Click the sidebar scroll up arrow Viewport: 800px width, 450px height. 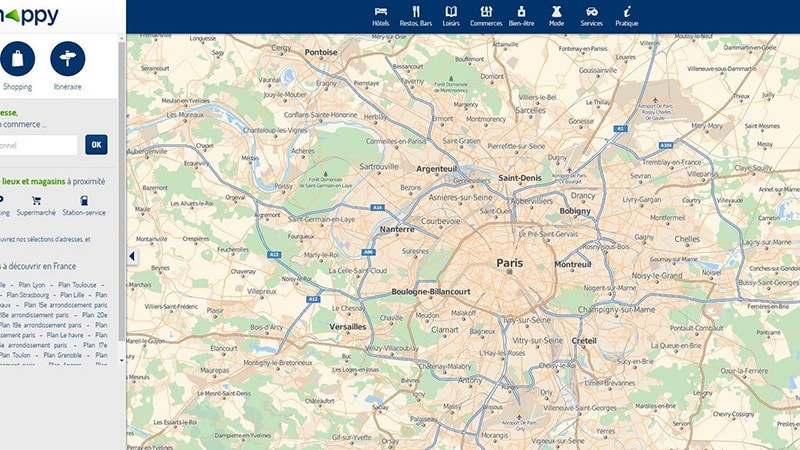coord(121,38)
